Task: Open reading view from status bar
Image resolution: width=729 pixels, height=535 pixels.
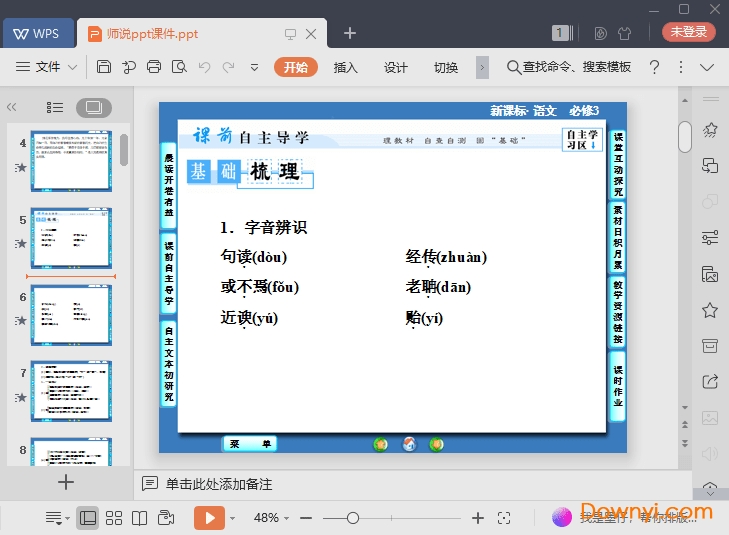Action: 140,518
